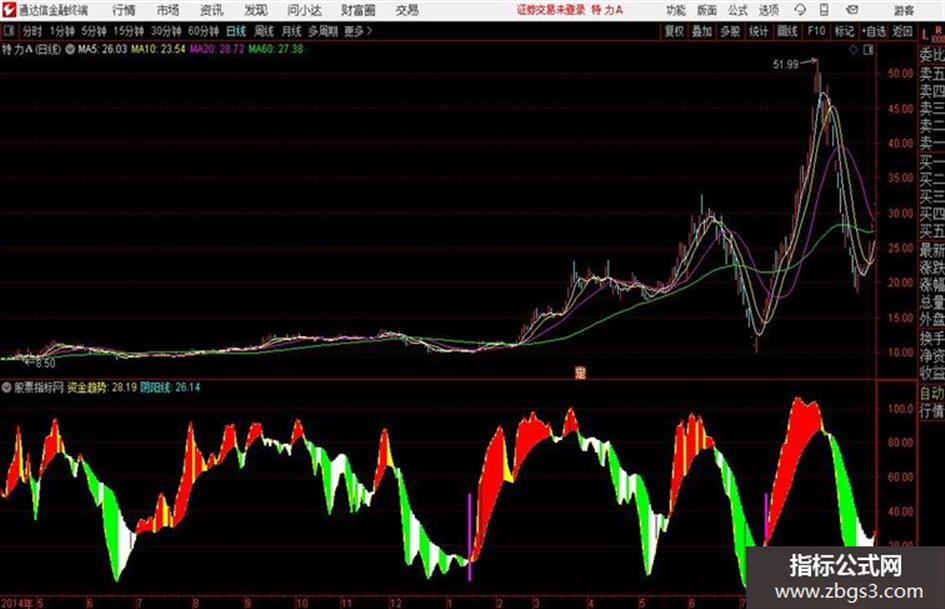Click the 返回 back button
This screenshot has width=945, height=609.
click(902, 31)
